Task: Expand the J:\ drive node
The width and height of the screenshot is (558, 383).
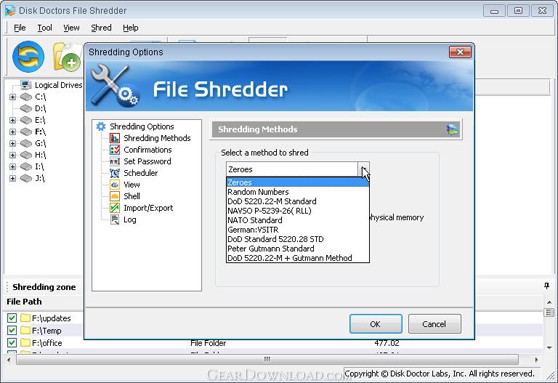Action: (x=12, y=178)
